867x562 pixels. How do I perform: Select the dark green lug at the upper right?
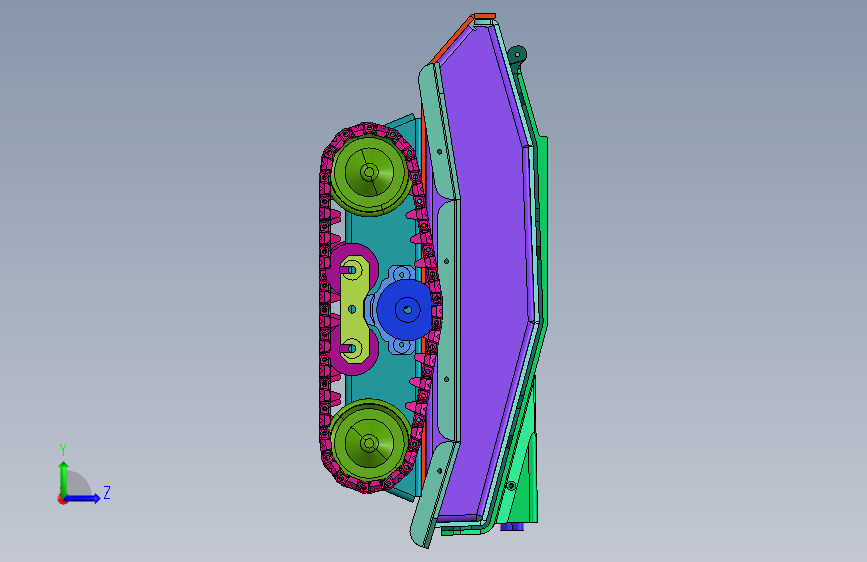click(518, 55)
